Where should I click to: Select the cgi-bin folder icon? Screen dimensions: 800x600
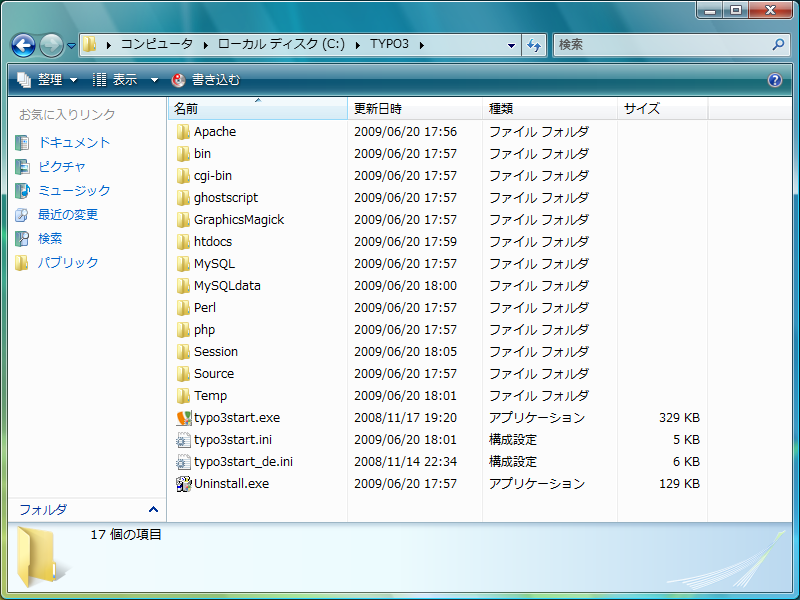pyautogui.click(x=183, y=176)
